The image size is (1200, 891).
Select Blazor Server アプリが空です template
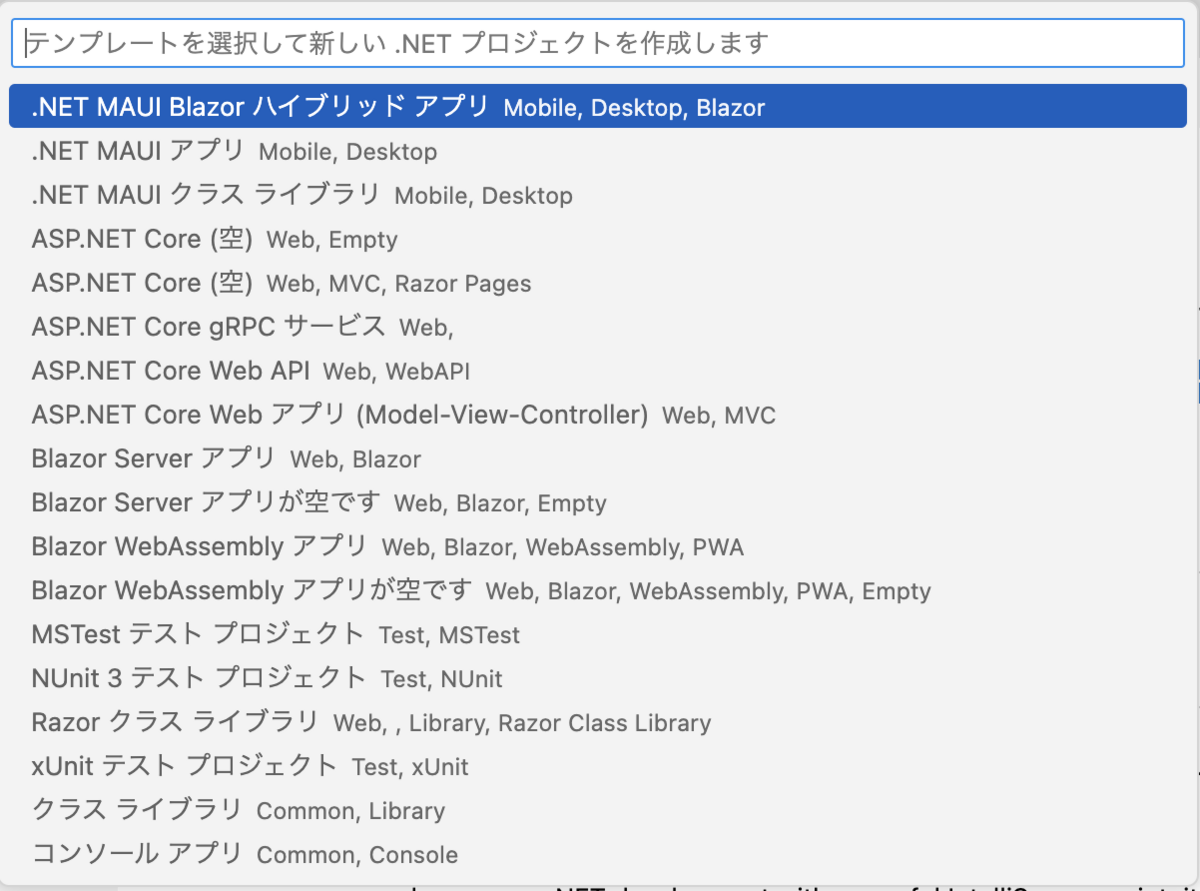click(x=598, y=503)
